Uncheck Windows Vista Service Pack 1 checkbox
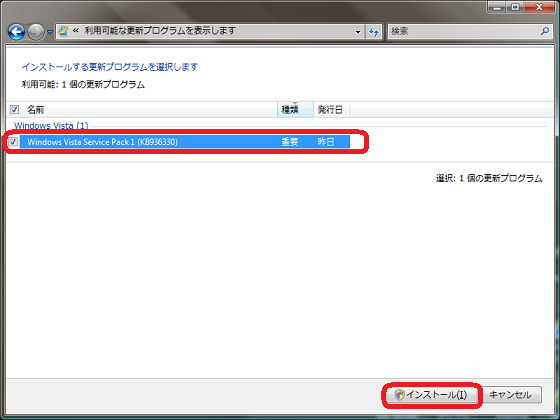 (13, 142)
